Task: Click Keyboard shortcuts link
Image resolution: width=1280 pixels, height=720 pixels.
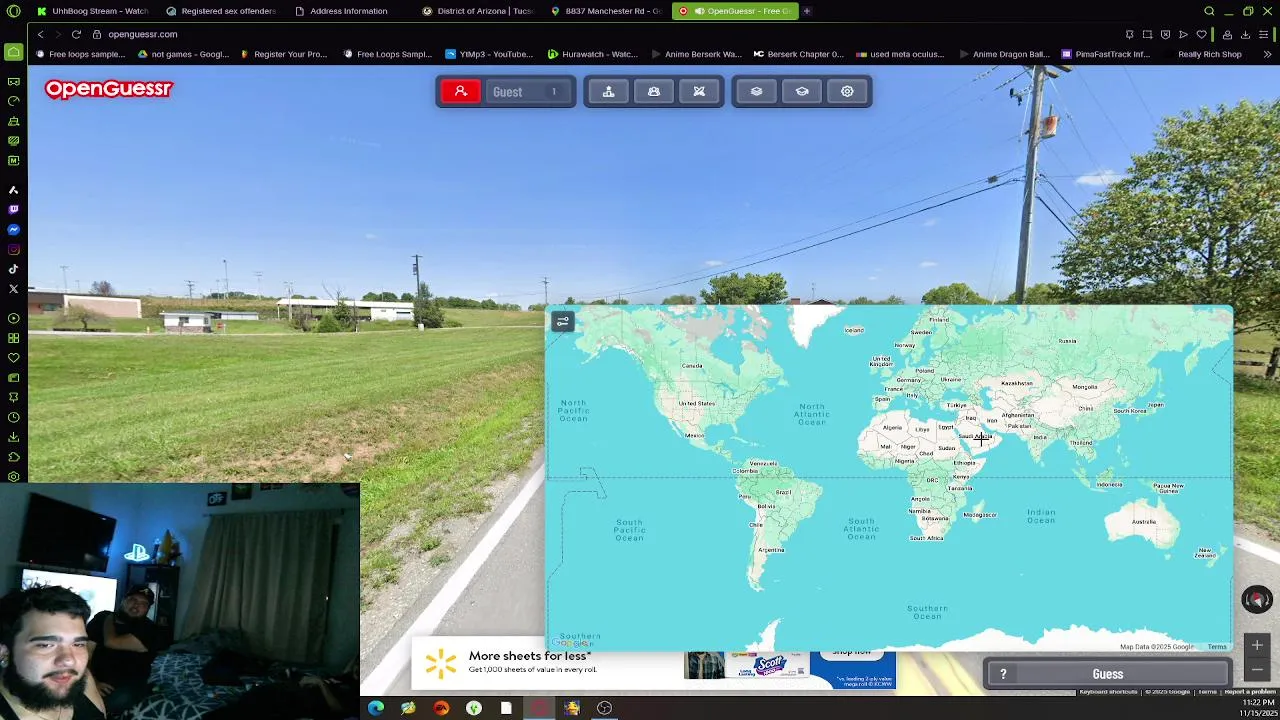Action: coord(1108,692)
